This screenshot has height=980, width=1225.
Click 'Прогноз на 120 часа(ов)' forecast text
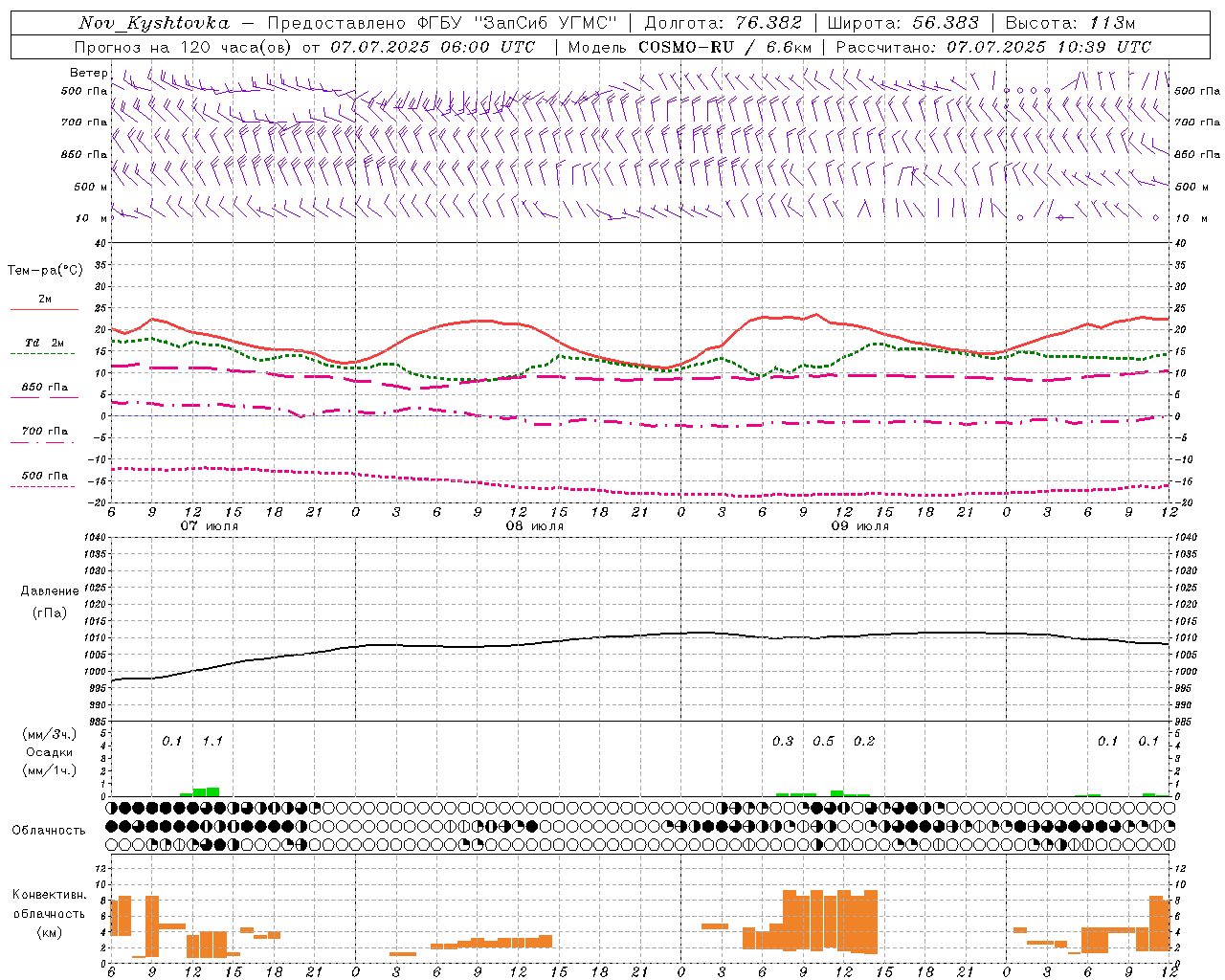185,47
